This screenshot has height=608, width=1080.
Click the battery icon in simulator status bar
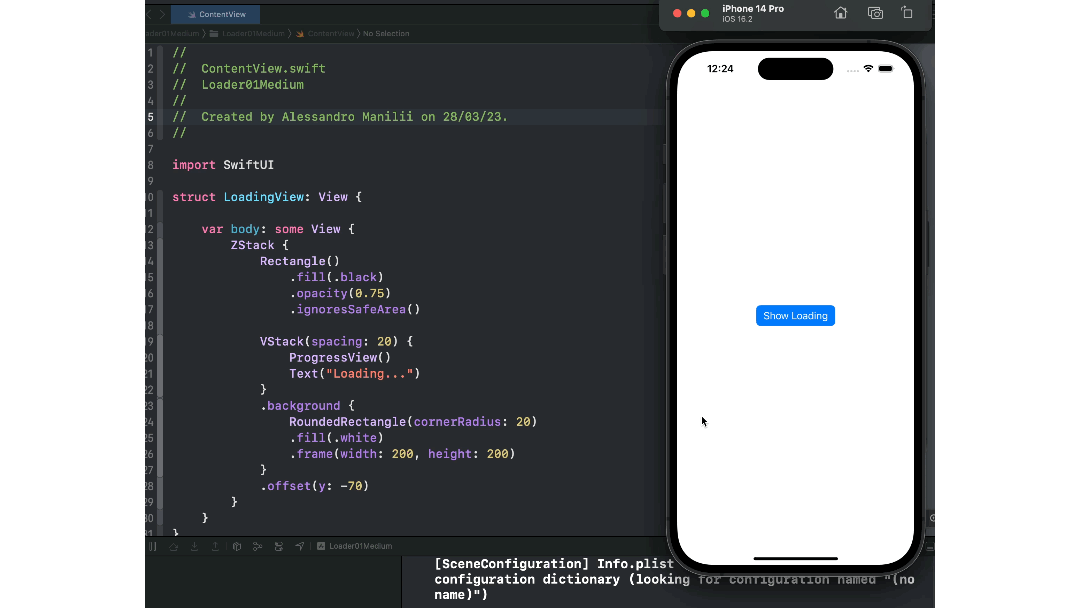coord(886,68)
